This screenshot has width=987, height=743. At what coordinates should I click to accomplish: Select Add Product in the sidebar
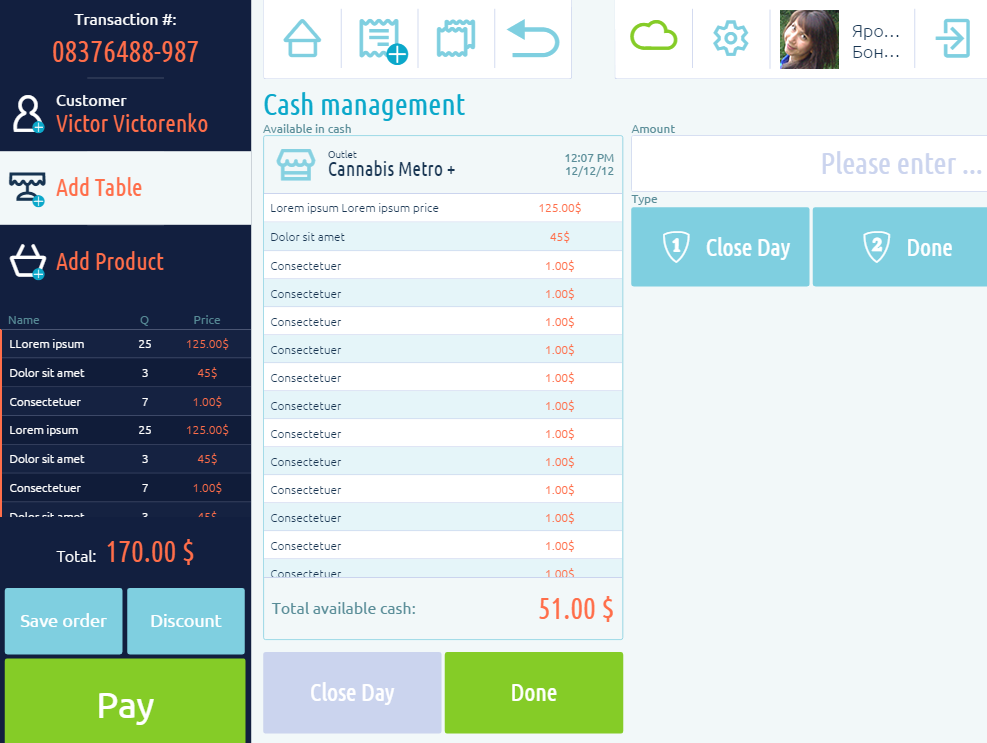(x=110, y=262)
